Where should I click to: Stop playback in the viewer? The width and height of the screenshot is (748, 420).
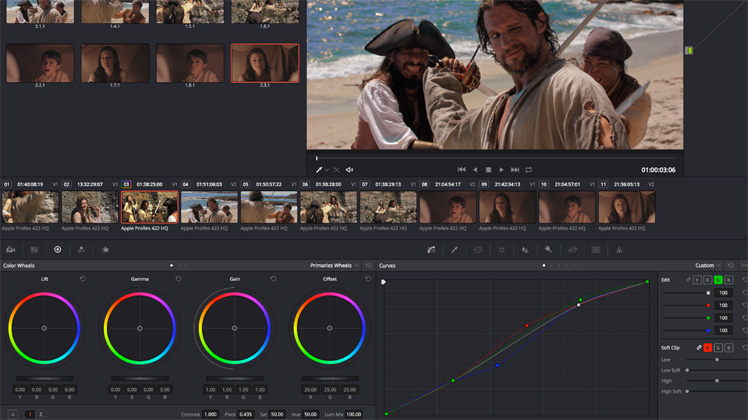[488, 170]
